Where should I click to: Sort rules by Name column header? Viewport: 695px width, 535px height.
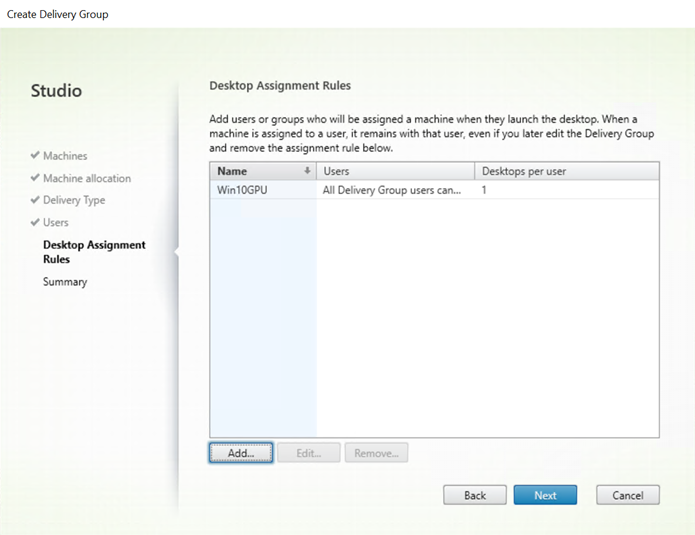[263, 171]
